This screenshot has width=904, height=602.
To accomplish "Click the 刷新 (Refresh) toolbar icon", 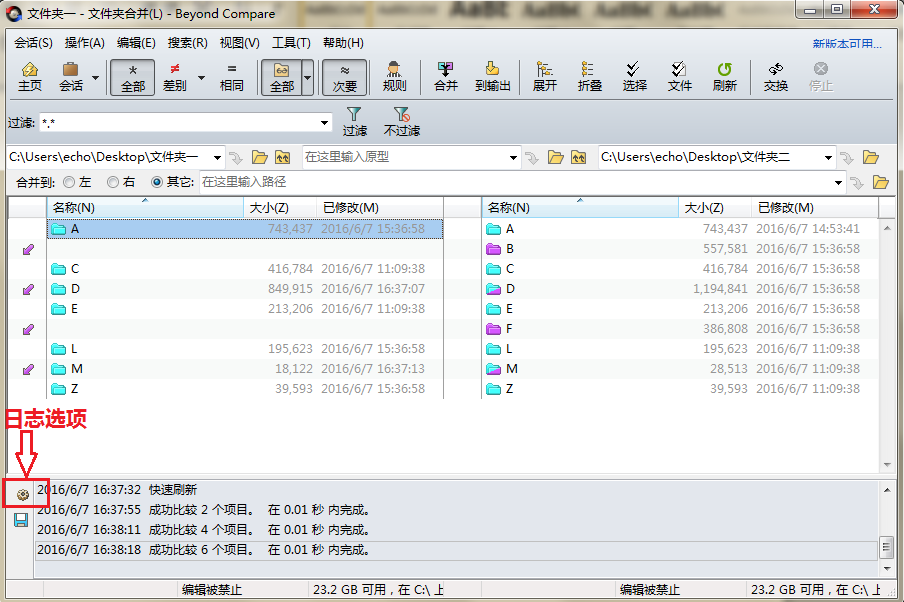I will click(x=724, y=77).
